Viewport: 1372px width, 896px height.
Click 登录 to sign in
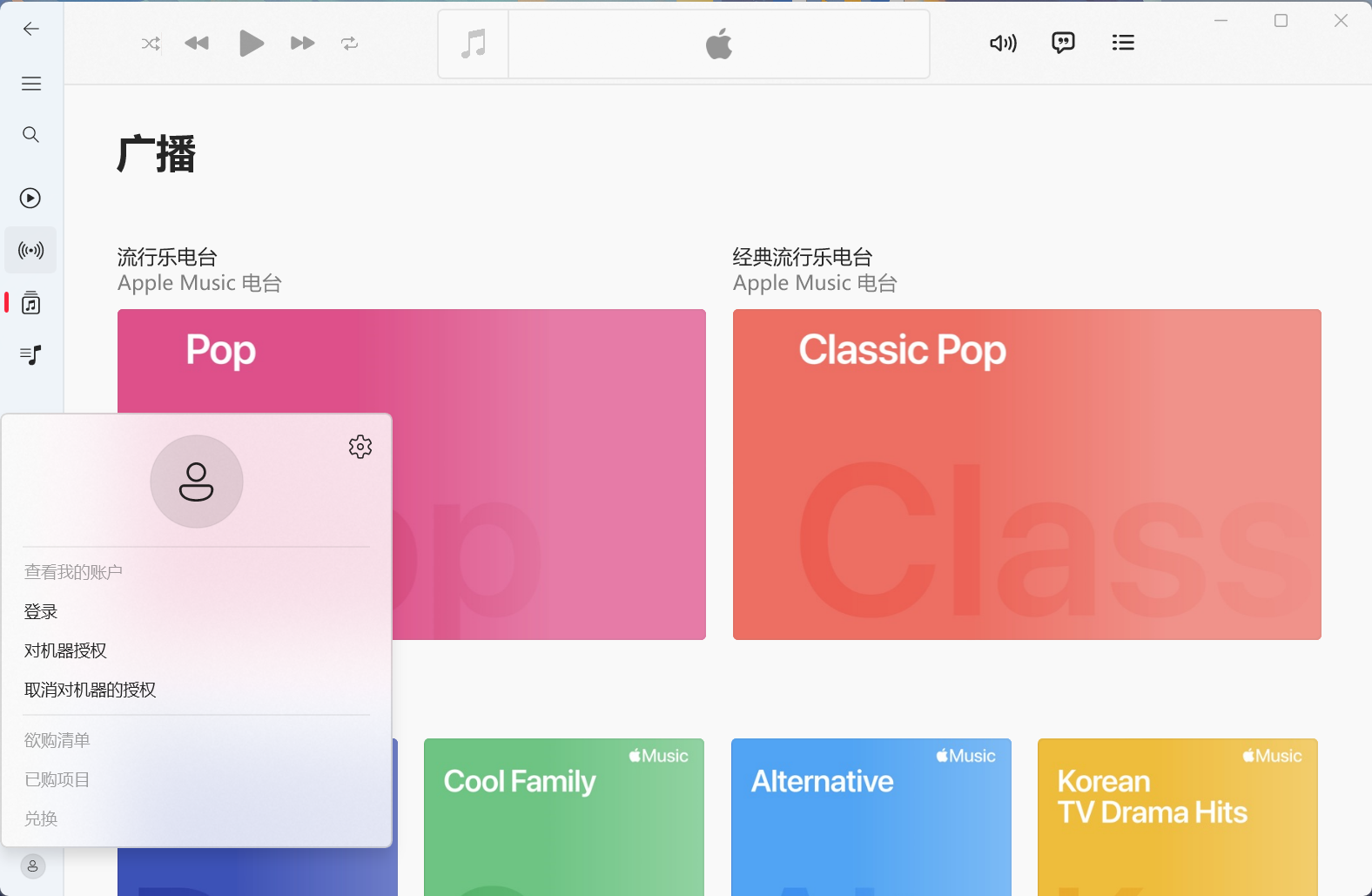pos(41,612)
